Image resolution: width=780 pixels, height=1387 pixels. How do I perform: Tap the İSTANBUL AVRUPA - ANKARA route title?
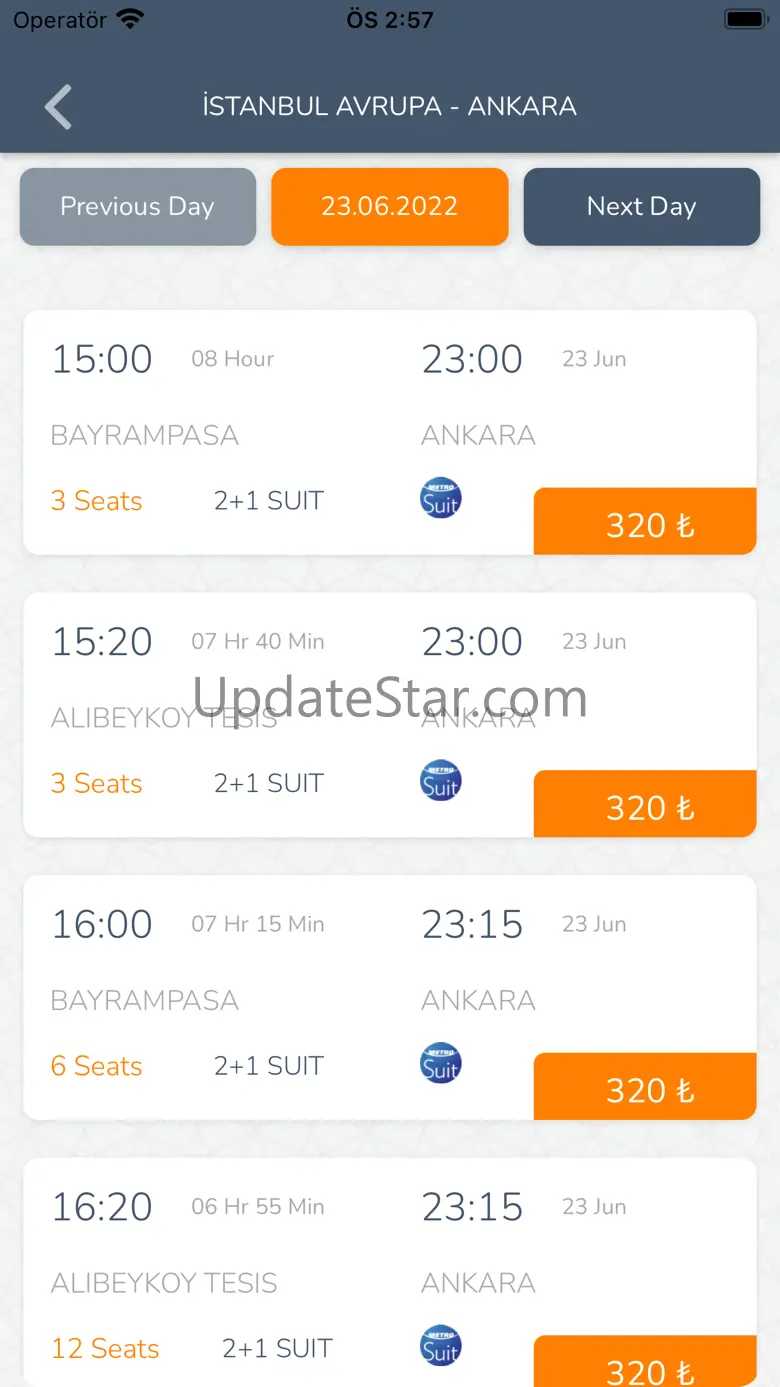click(x=390, y=107)
